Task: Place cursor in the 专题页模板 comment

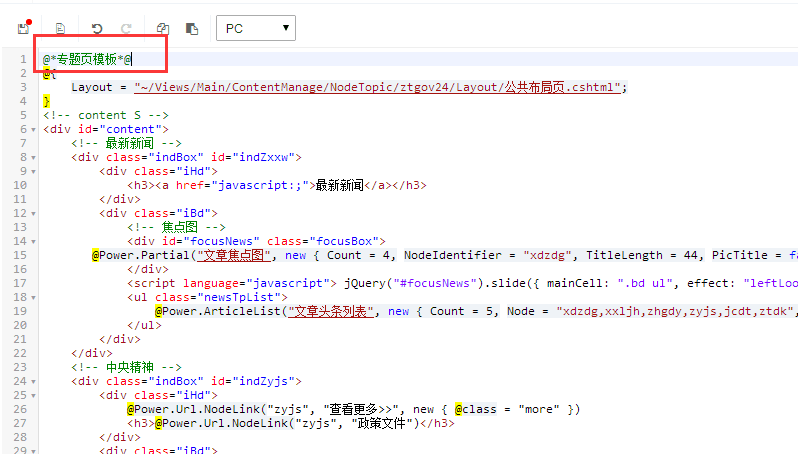Action: (87, 59)
